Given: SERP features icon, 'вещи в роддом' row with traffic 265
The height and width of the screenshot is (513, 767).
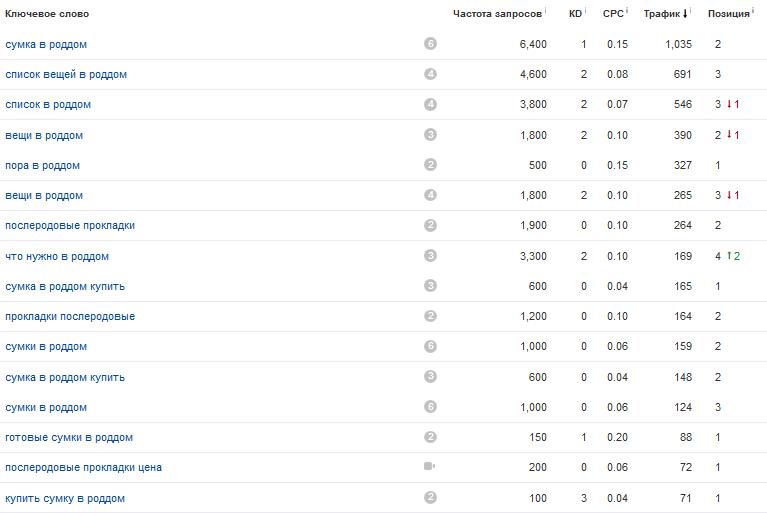Looking at the screenshot, I should (x=430, y=195).
